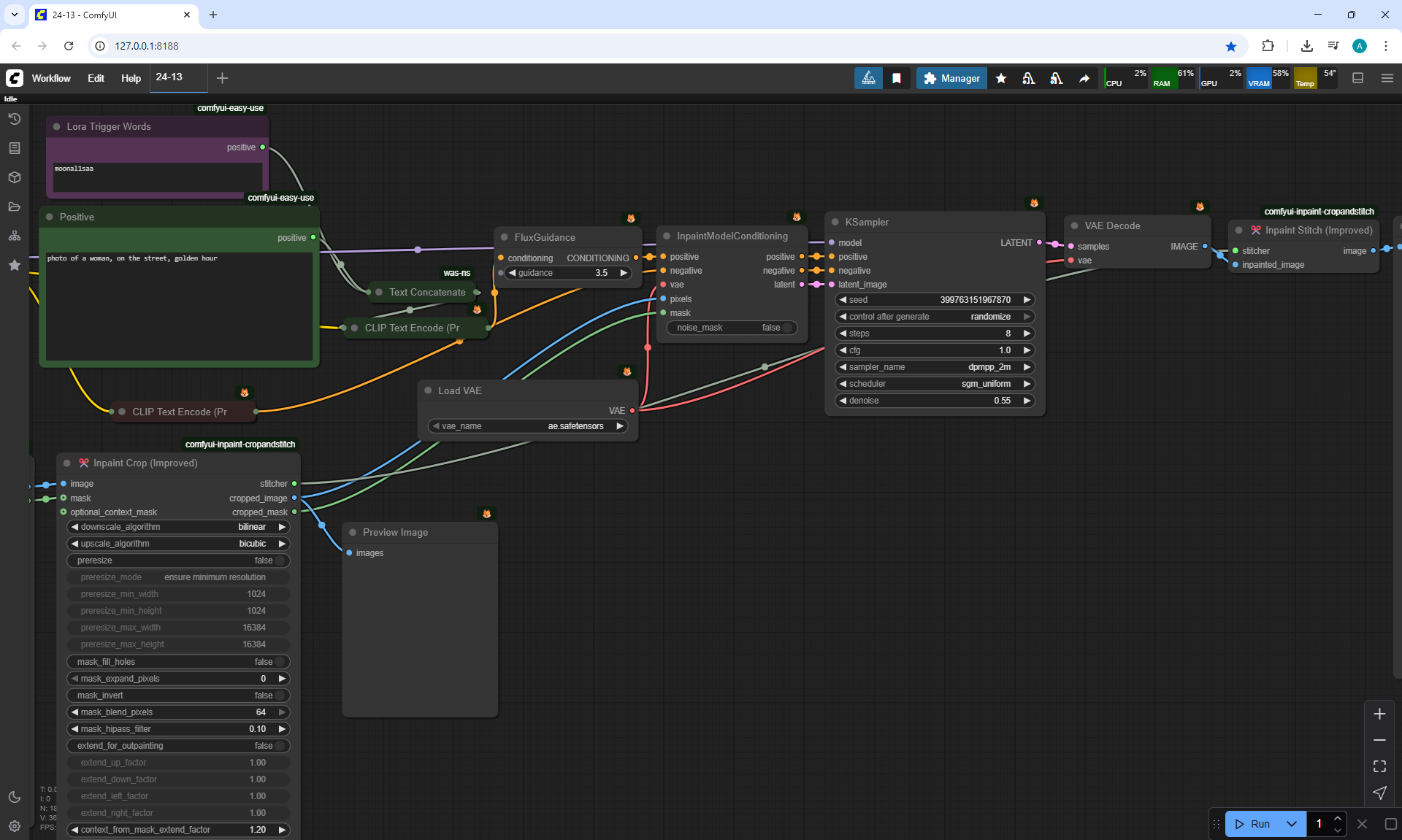
Task: Open the model library cube icon
Action: [14, 177]
